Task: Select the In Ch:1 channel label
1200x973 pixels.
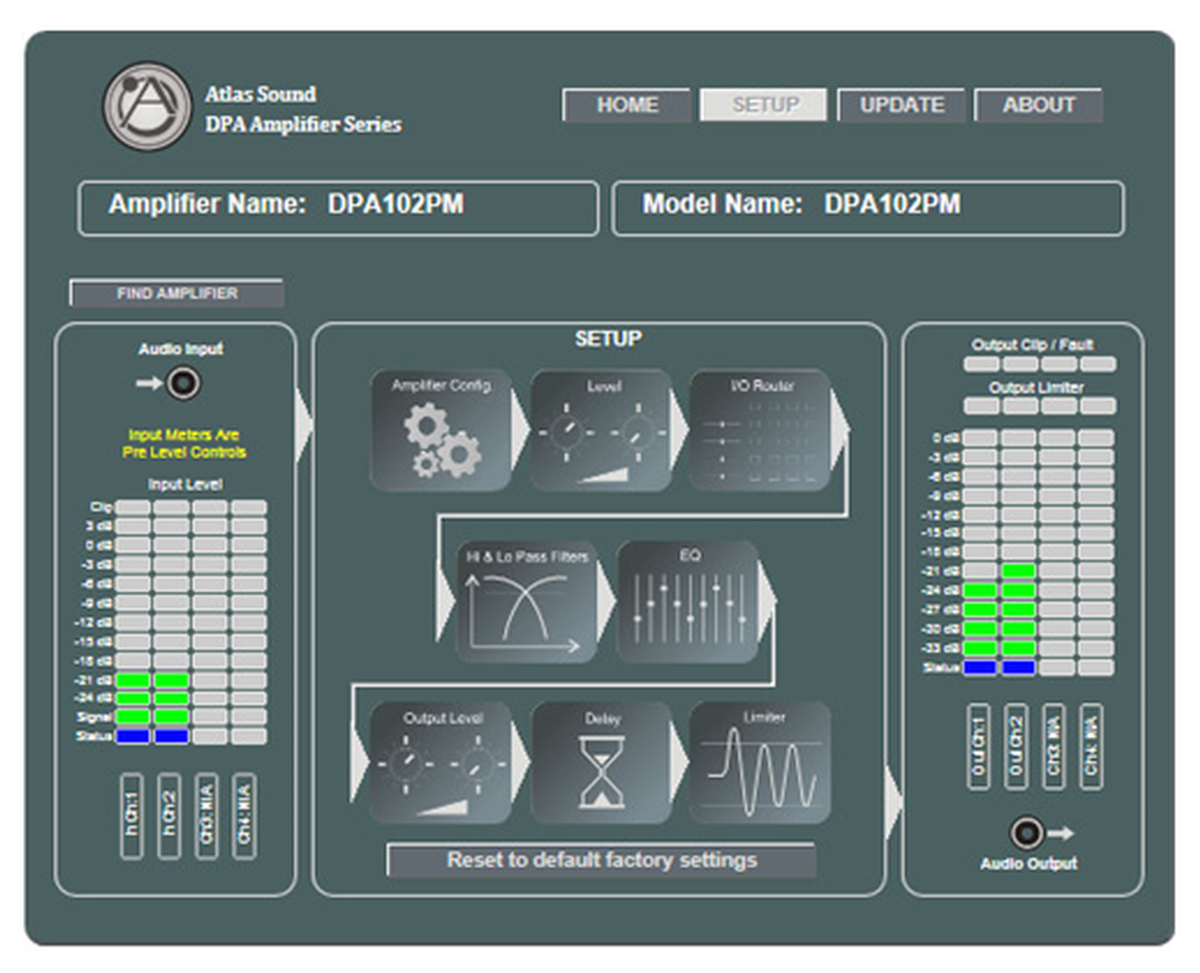Action: pyautogui.click(x=134, y=815)
